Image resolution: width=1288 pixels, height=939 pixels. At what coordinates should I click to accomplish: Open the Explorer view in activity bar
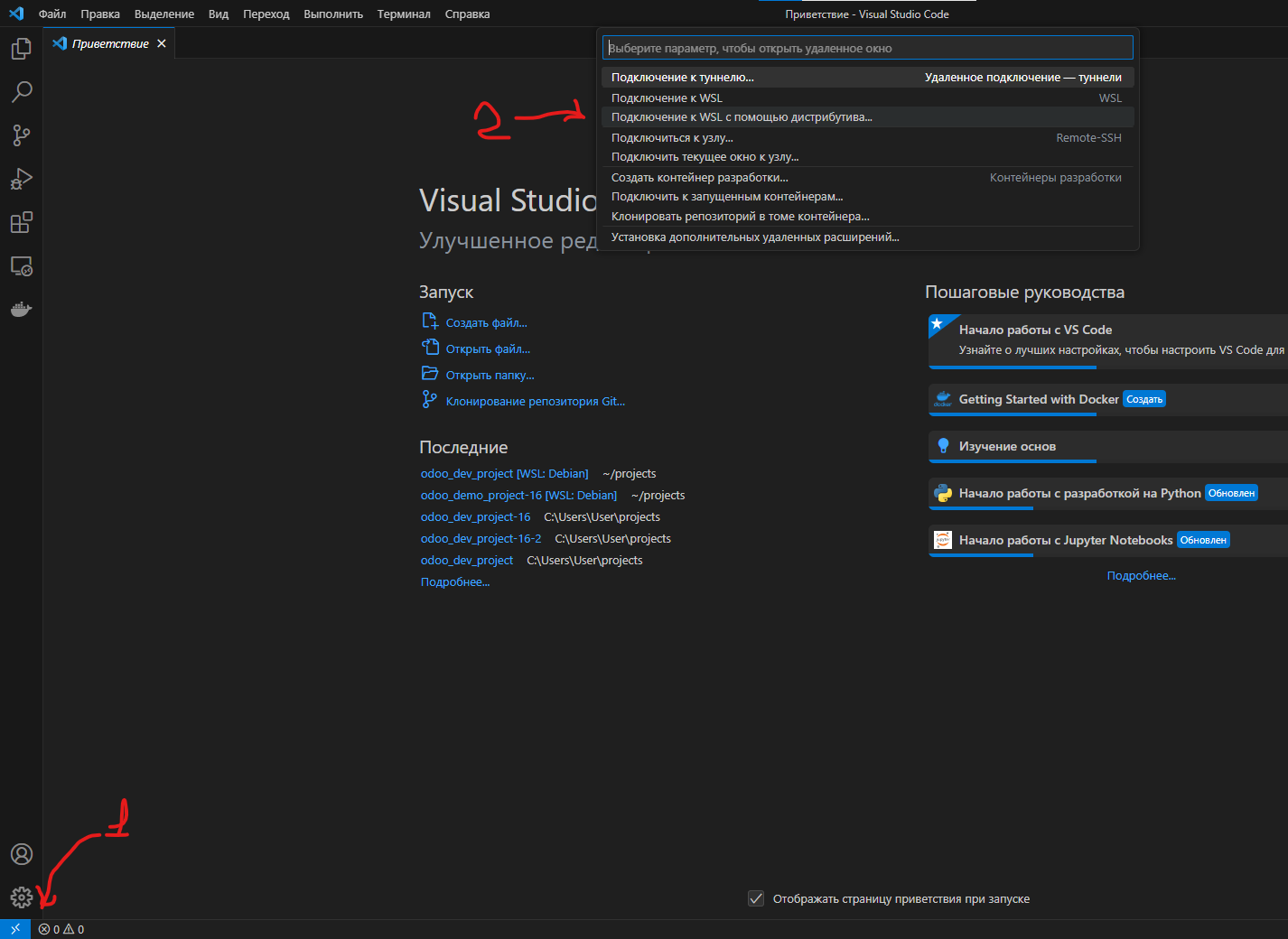(21, 48)
